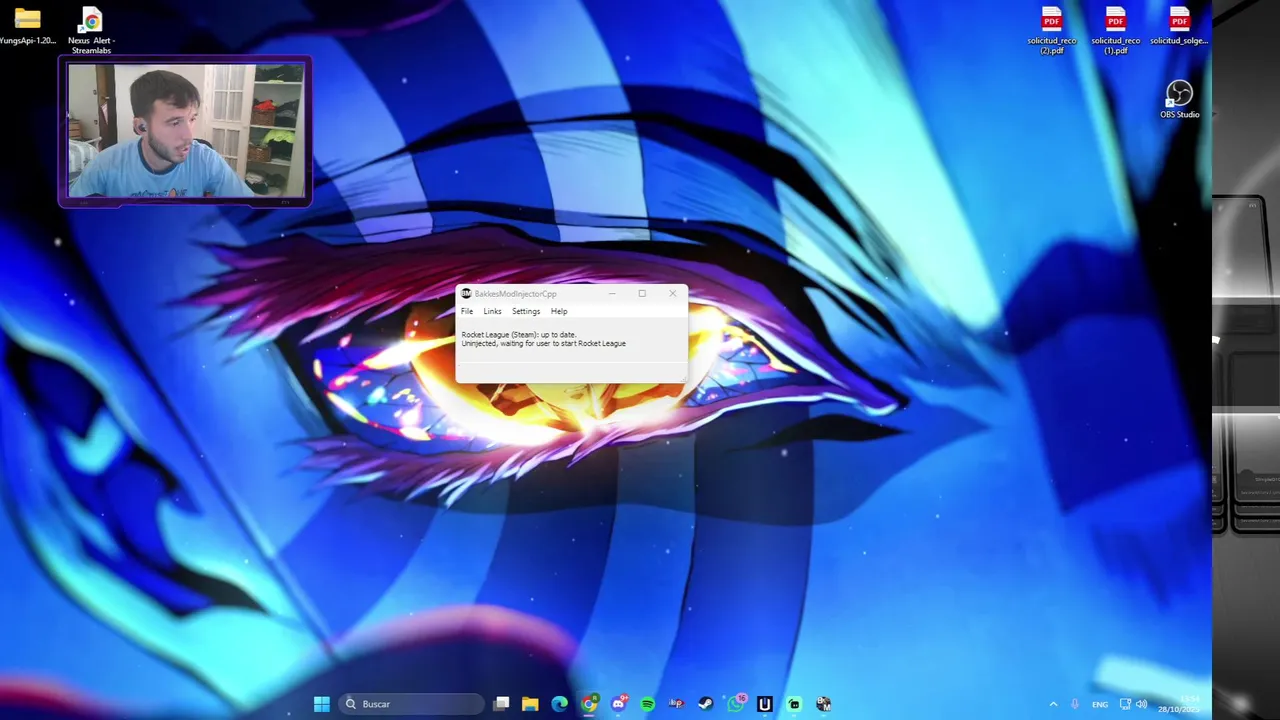The height and width of the screenshot is (720, 1280).
Task: Open the volume control in the tray
Action: click(x=1141, y=704)
